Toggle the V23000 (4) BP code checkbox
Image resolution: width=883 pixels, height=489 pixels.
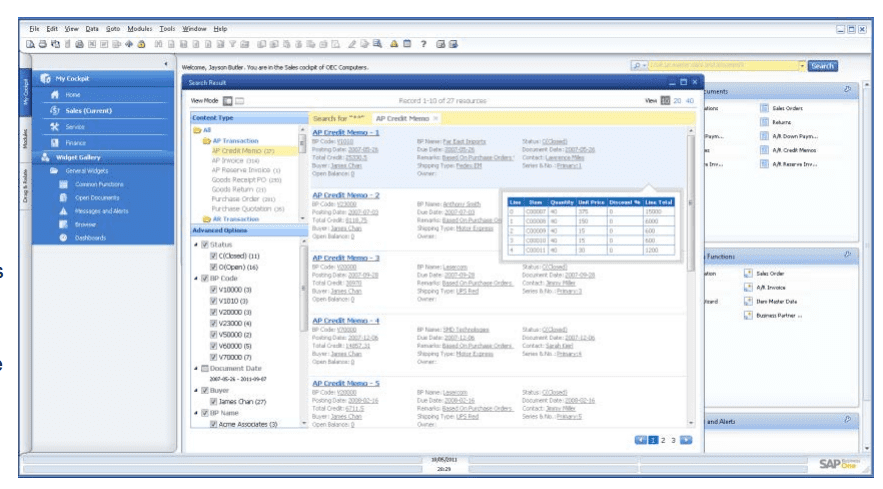pyautogui.click(x=213, y=323)
